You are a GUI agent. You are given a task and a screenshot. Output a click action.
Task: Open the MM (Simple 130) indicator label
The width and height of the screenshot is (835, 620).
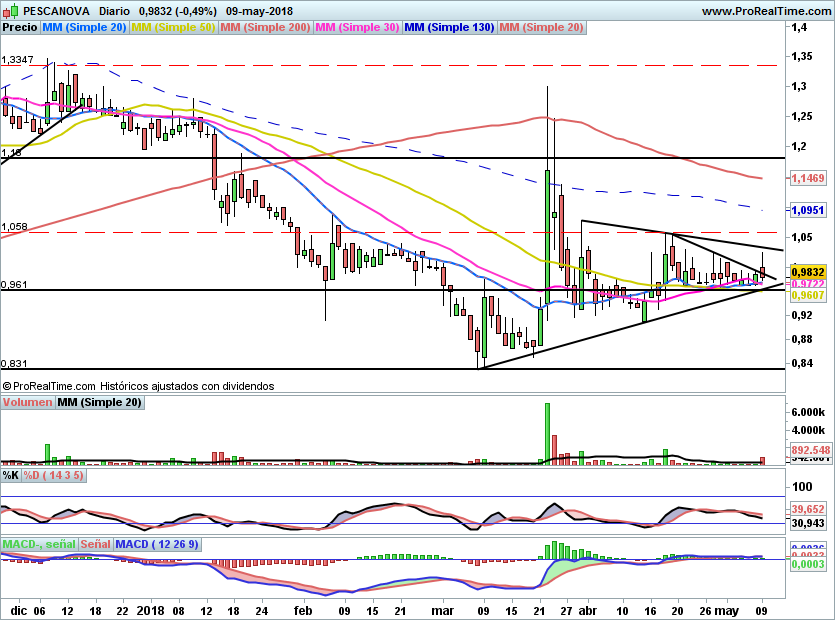(x=449, y=27)
